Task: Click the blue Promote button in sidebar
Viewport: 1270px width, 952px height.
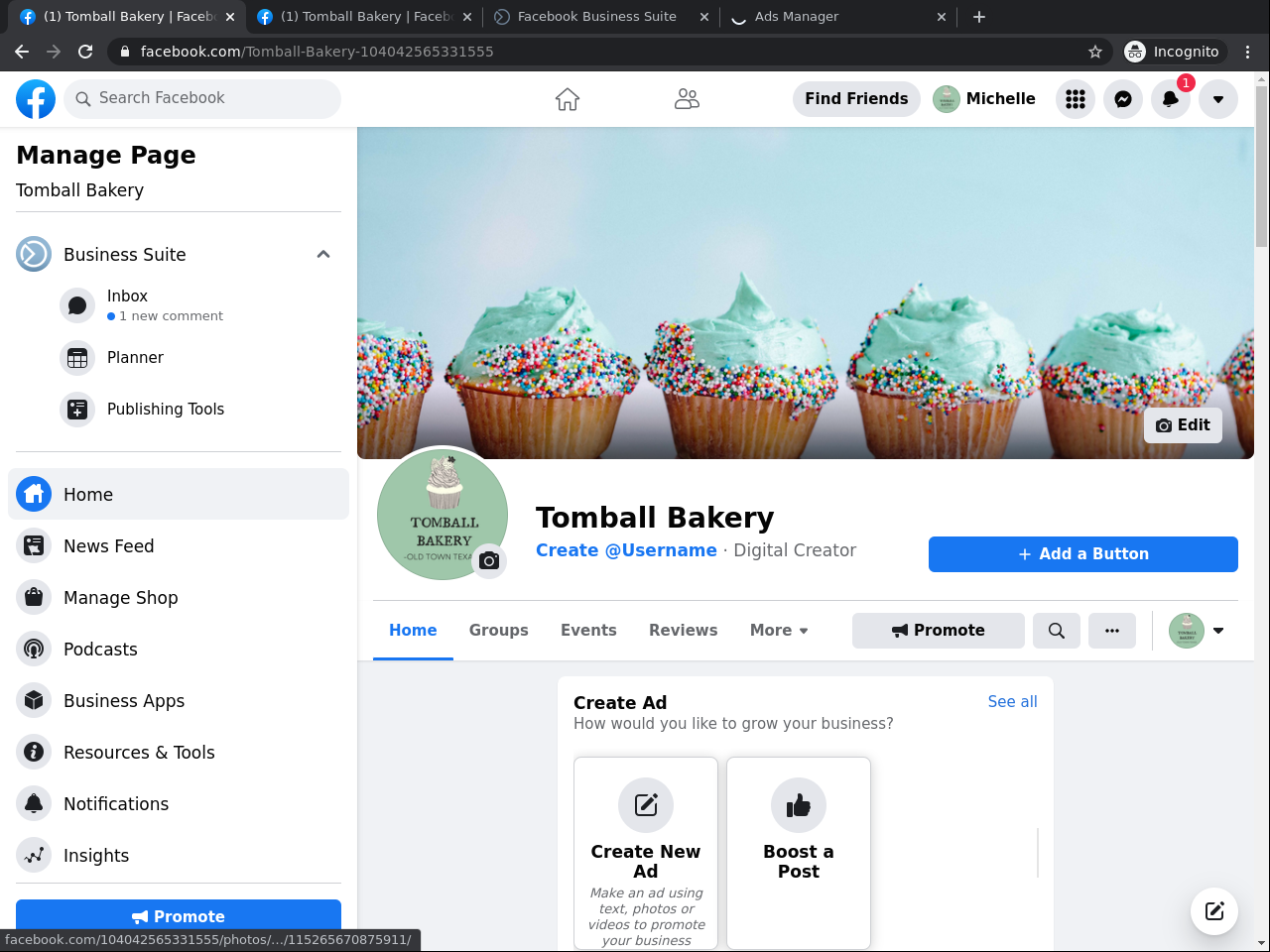Action: click(179, 916)
